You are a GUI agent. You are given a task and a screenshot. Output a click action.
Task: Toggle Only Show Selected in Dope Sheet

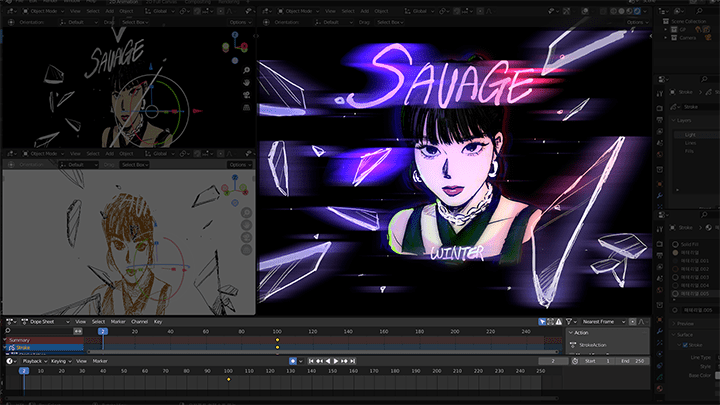(542, 322)
